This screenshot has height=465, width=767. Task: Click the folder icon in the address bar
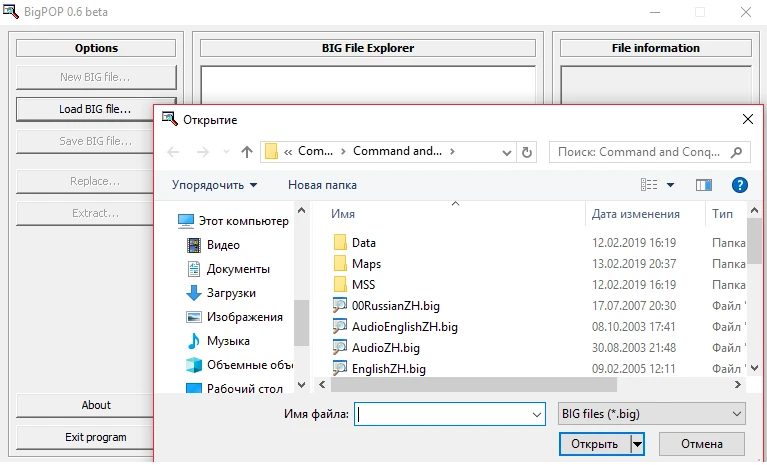(x=271, y=152)
